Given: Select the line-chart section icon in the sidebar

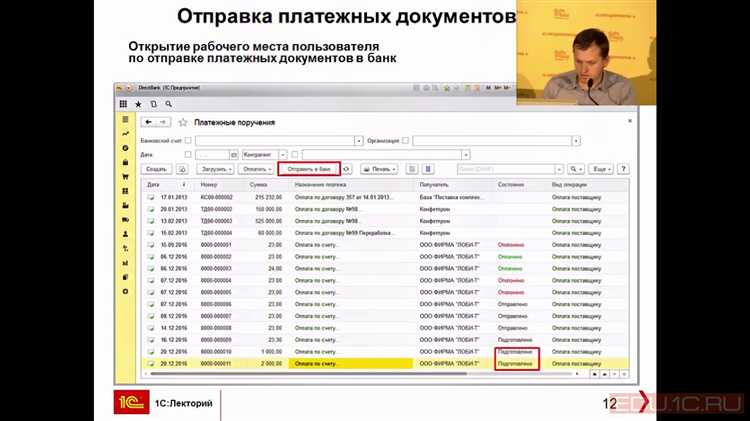Looking at the screenshot, I should (125, 133).
